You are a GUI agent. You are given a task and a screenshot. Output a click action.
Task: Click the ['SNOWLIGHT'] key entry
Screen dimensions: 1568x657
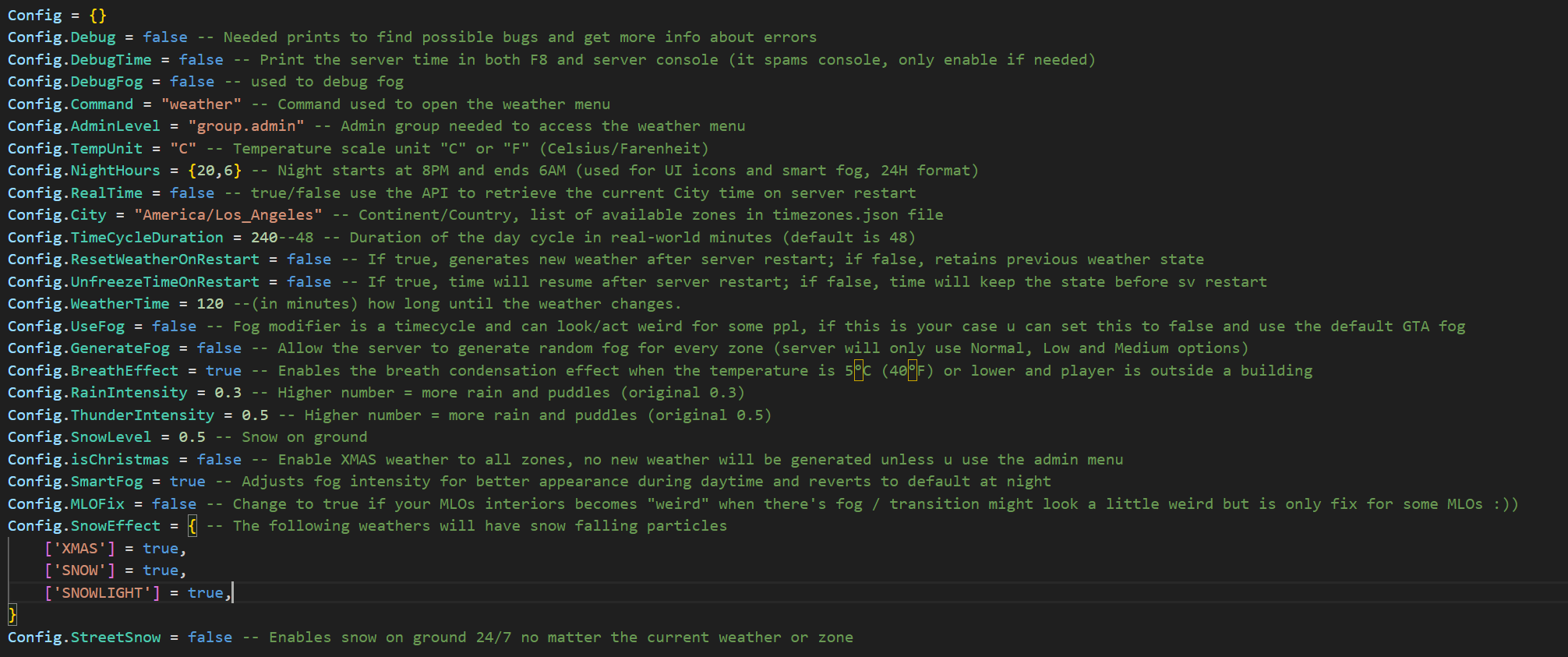pos(103,593)
